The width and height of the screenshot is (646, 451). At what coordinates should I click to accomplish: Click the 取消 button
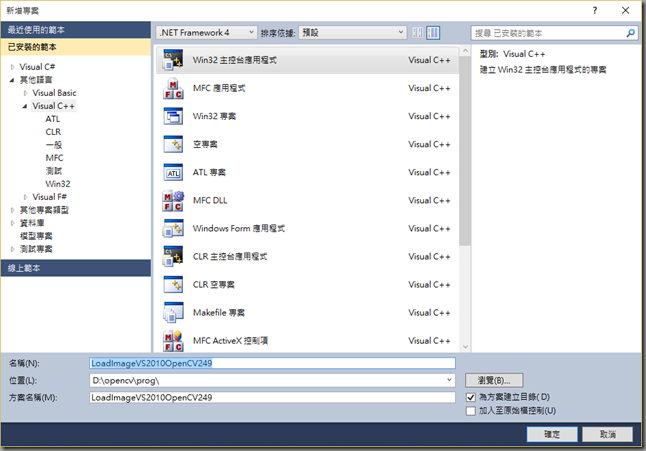click(x=608, y=434)
